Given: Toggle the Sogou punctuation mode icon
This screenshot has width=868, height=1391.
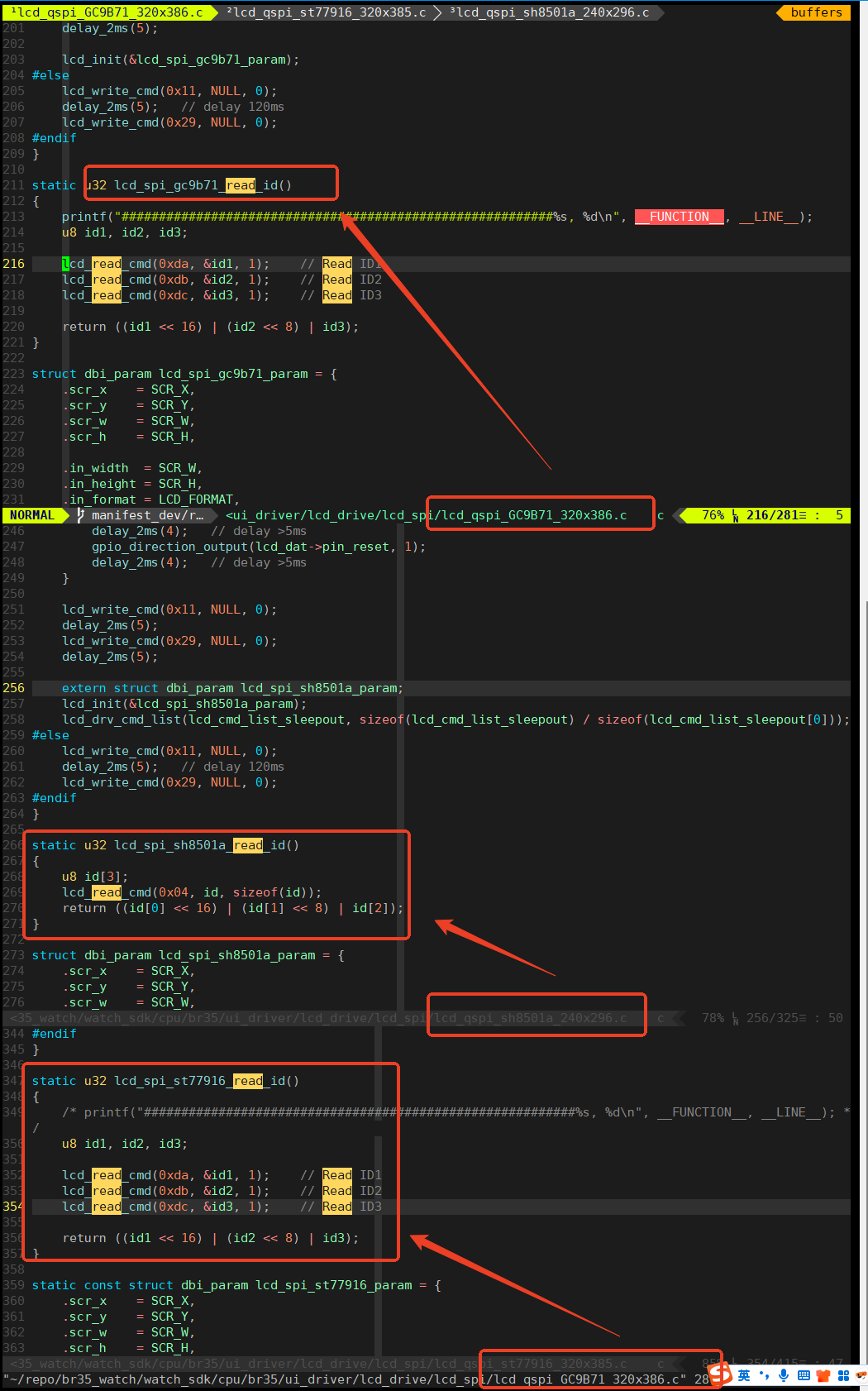Looking at the screenshot, I should pos(764,1375).
